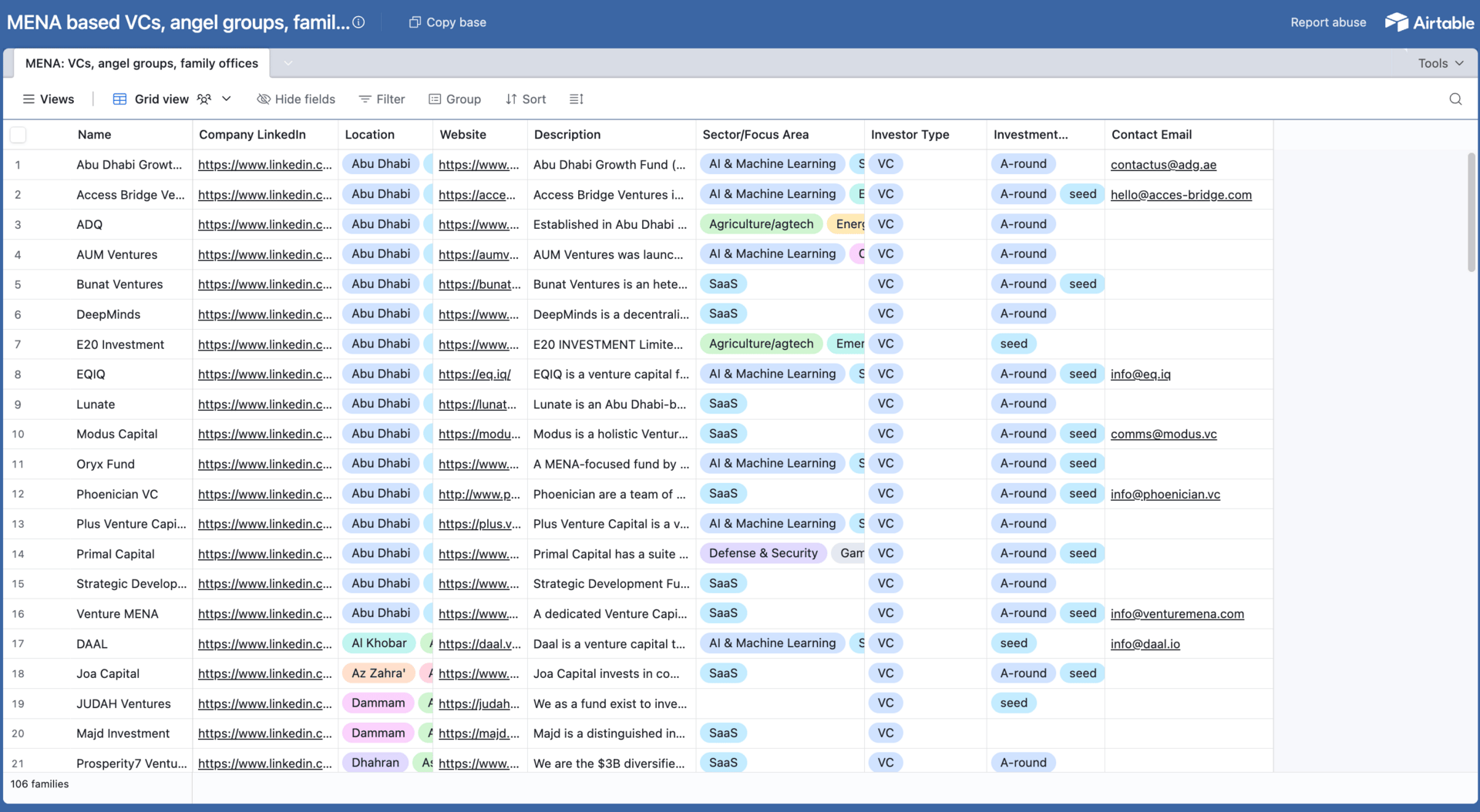Click the Description column header
Screen dimensions: 1480x812
tap(612, 134)
